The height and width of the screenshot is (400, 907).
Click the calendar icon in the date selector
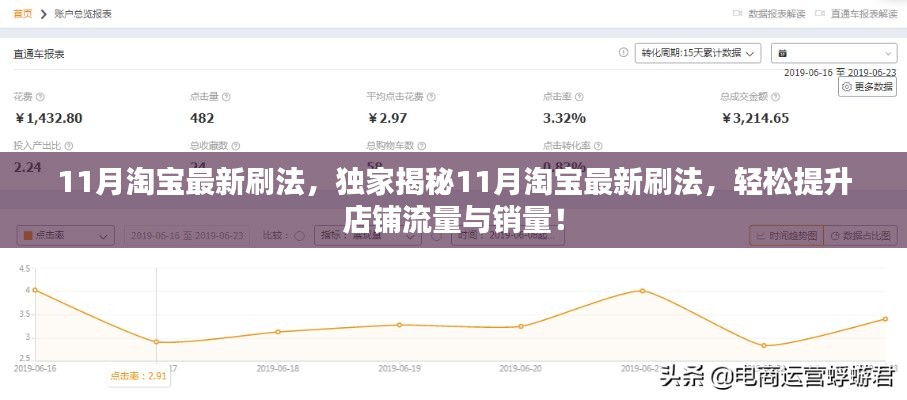pyautogui.click(x=782, y=53)
